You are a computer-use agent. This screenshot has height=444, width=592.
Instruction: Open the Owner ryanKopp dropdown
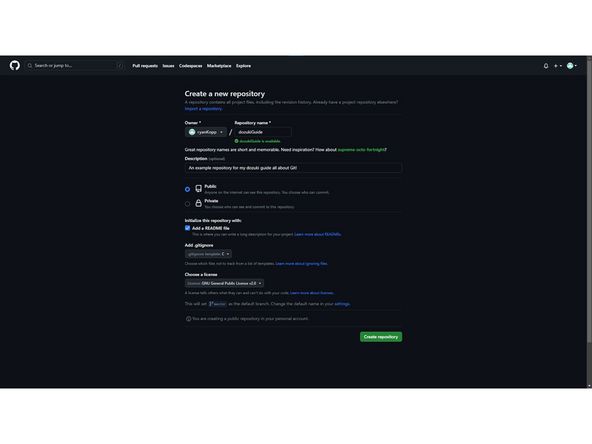click(x=206, y=132)
